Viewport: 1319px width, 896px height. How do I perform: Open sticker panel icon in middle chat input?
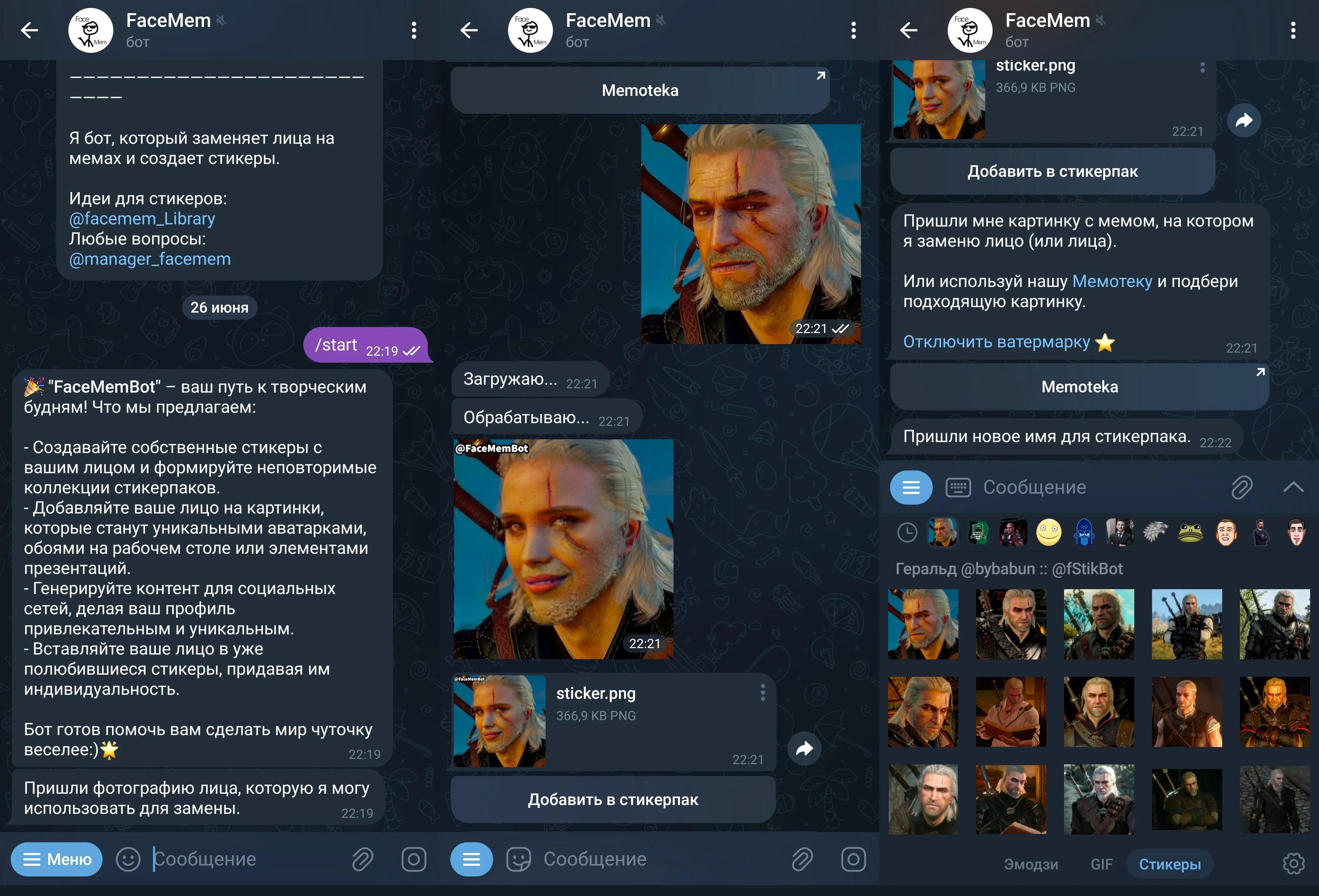518,859
